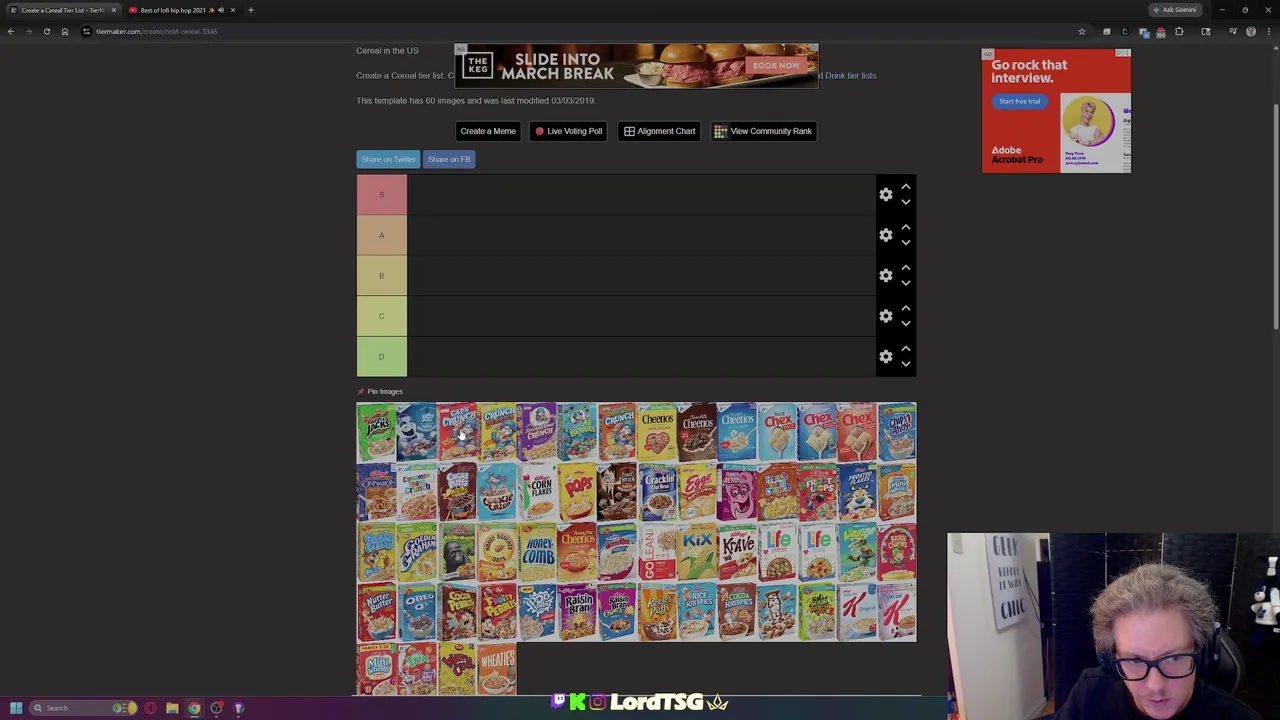Image resolution: width=1280 pixels, height=720 pixels.
Task: Move S tier row down with arrow
Action: click(906, 203)
